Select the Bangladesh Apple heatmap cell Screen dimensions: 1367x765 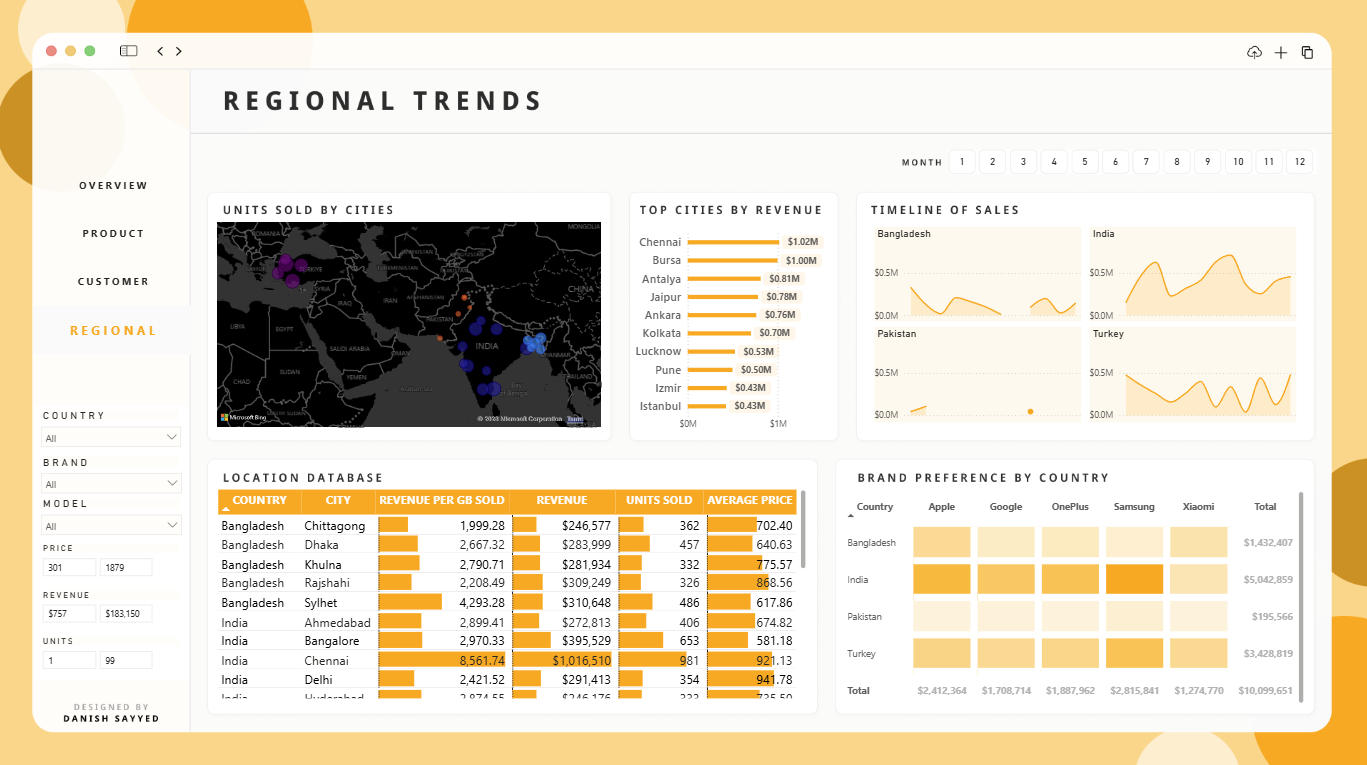942,543
